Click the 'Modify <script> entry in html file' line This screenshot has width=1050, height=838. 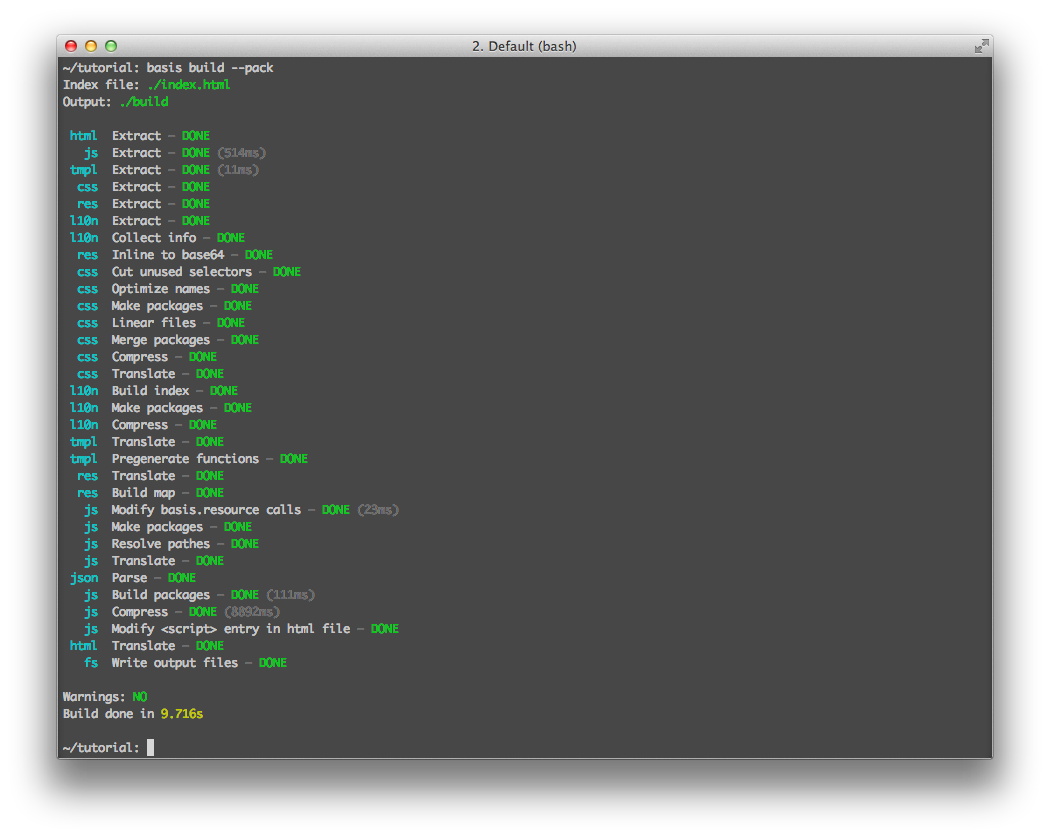pos(242,629)
